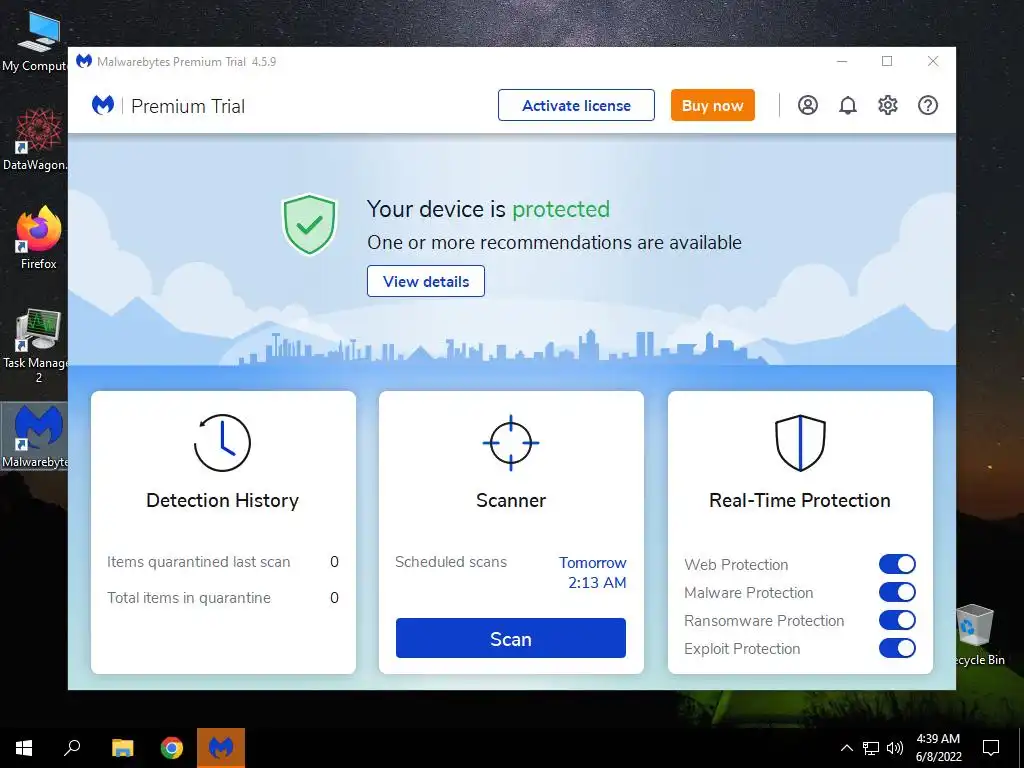Toggle Web Protection off
Screen dimensions: 1024x768
tap(897, 564)
